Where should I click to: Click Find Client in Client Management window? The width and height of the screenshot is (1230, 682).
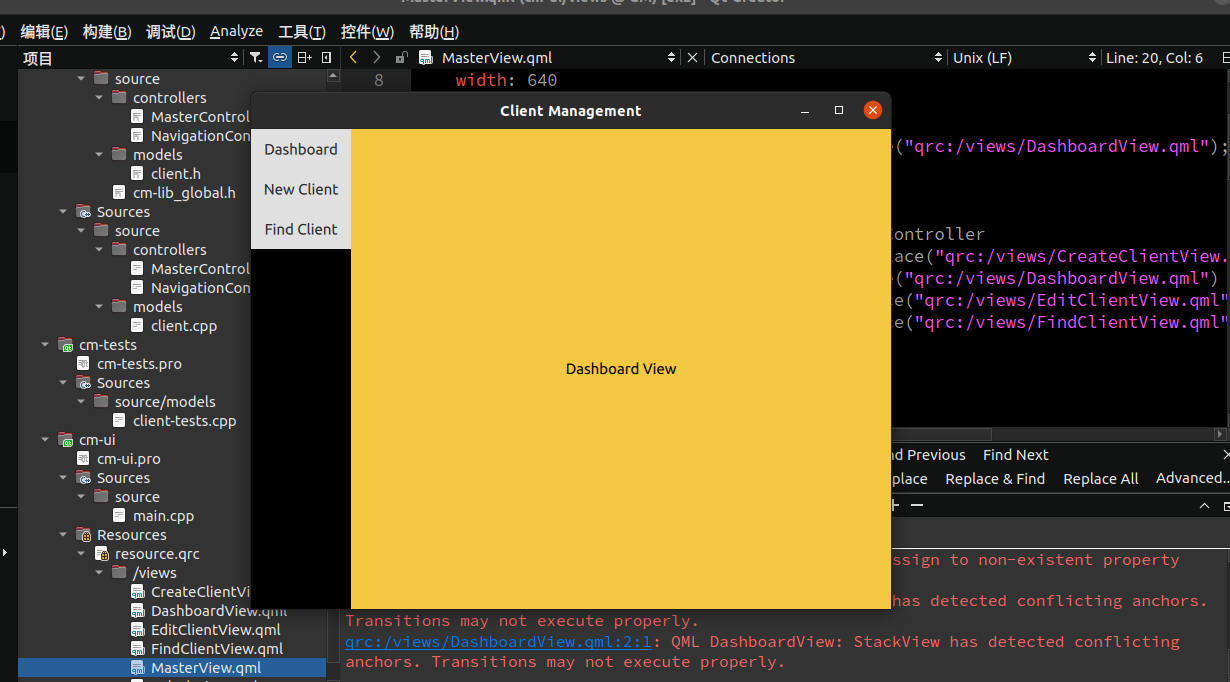pyautogui.click(x=301, y=229)
